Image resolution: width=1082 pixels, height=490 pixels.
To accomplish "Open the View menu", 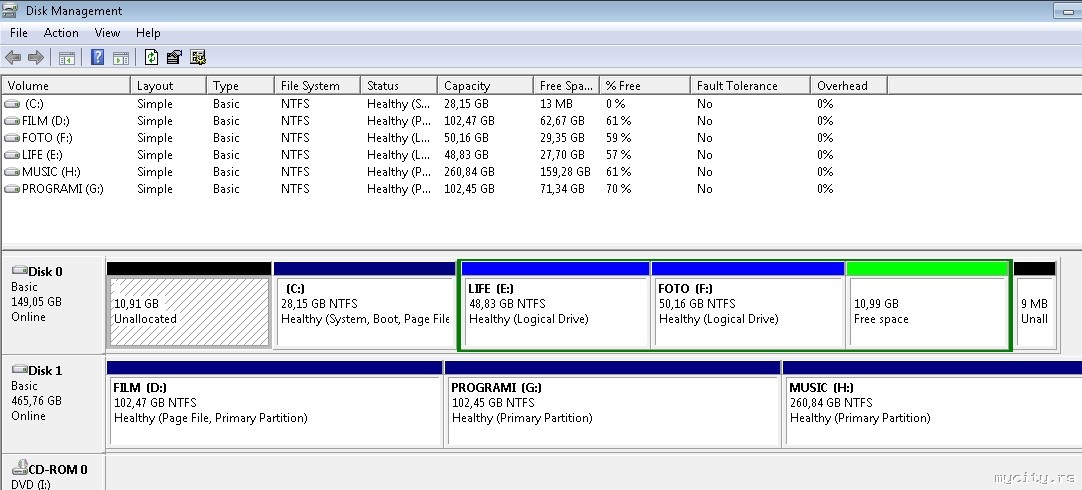I will pos(107,33).
